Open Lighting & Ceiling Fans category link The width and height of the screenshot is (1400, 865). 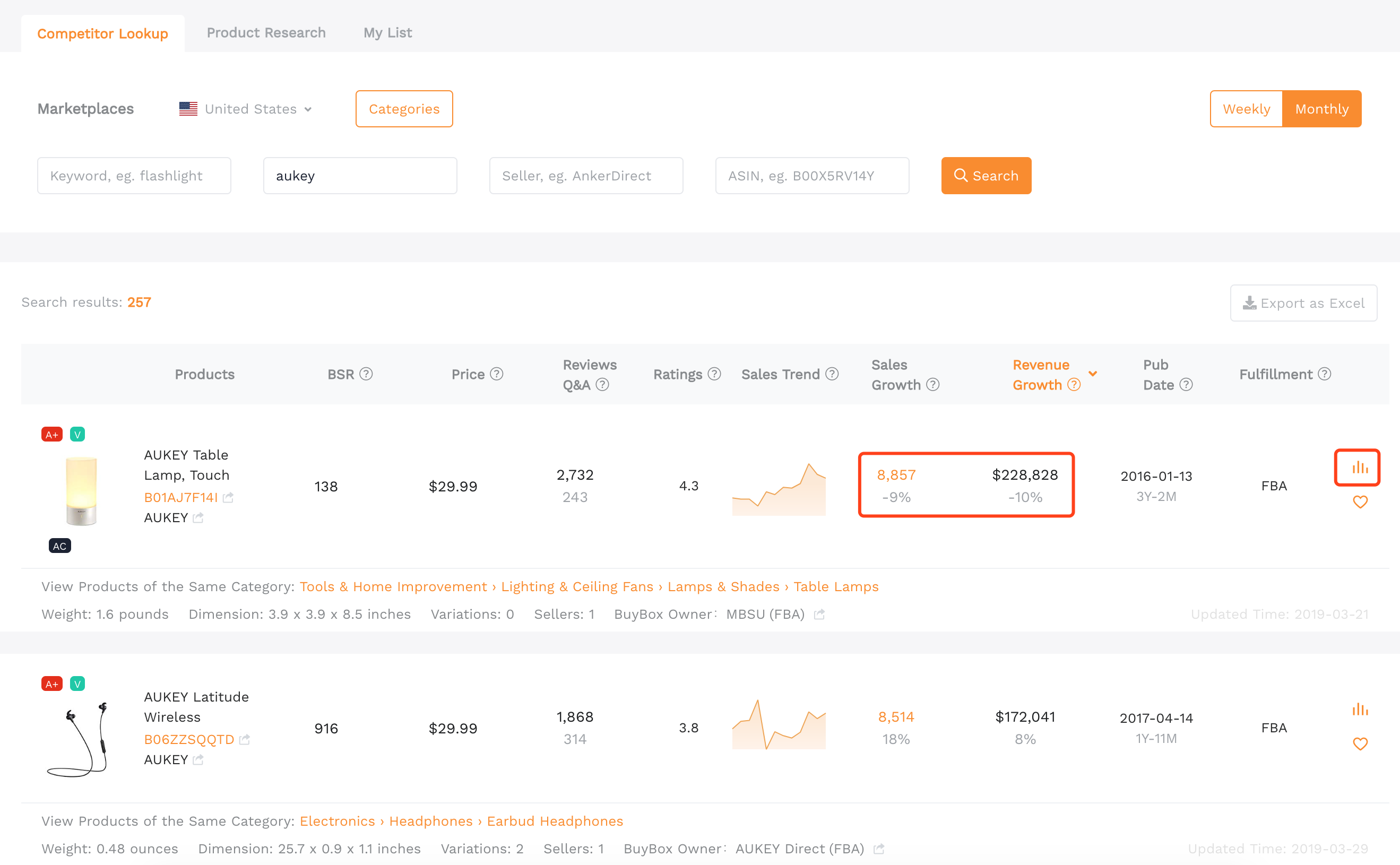point(577,586)
